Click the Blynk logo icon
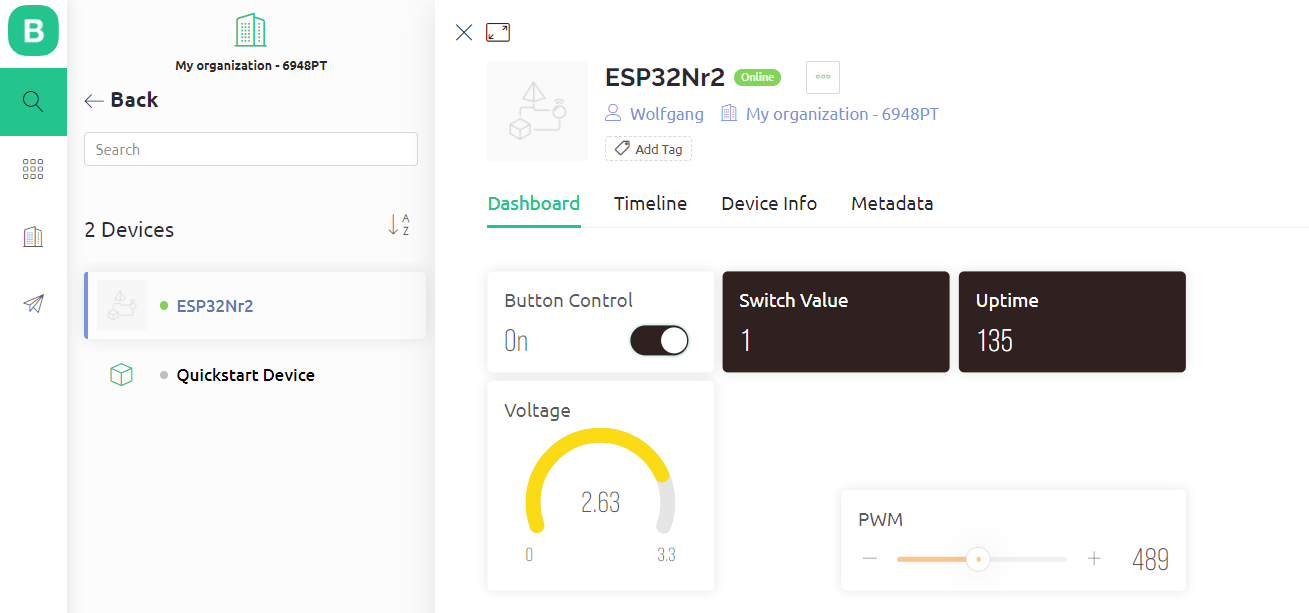 coord(33,31)
